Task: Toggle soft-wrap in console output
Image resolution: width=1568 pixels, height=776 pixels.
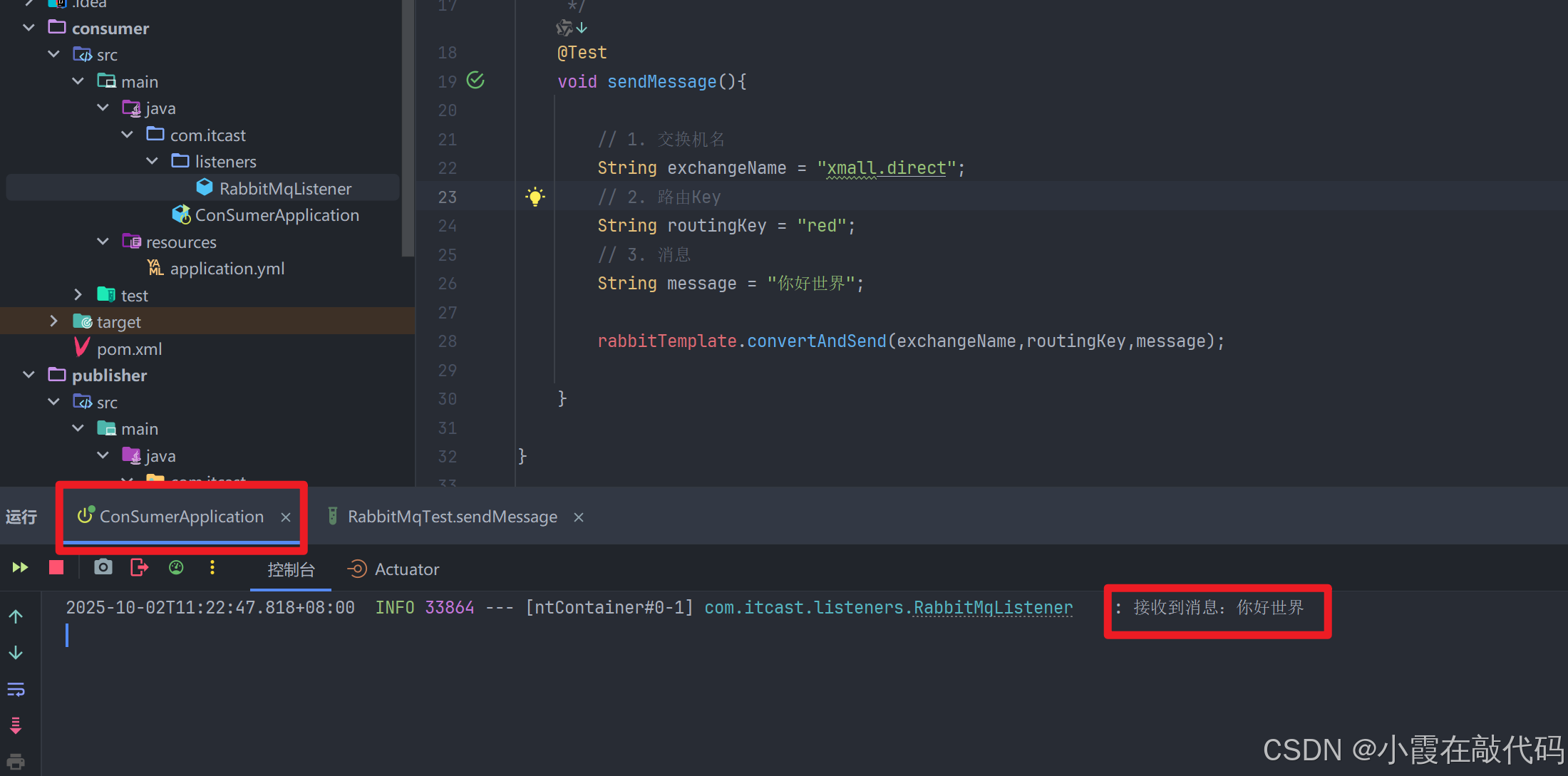Action: tap(16, 689)
